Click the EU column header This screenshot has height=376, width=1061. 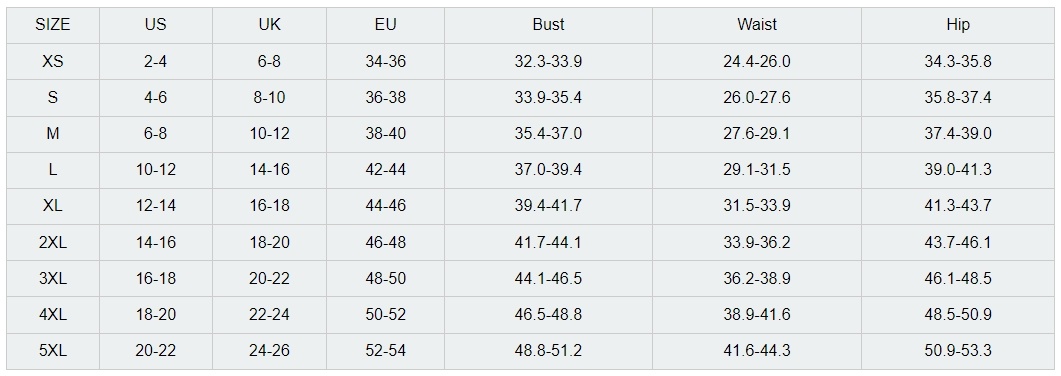tap(386, 25)
